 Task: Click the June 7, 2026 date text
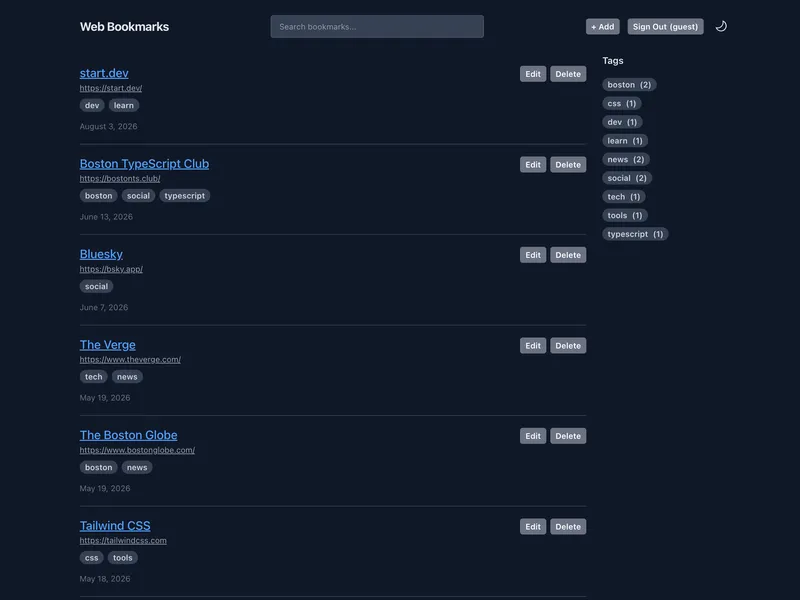tap(104, 307)
